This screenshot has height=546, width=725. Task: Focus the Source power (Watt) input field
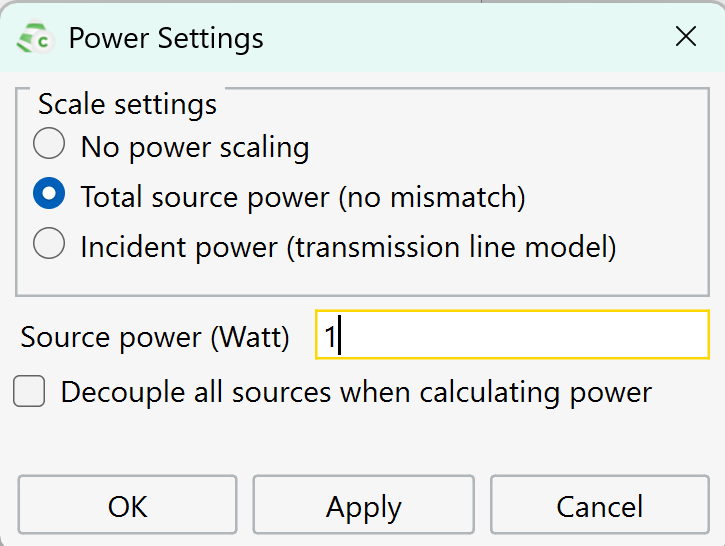click(x=512, y=335)
